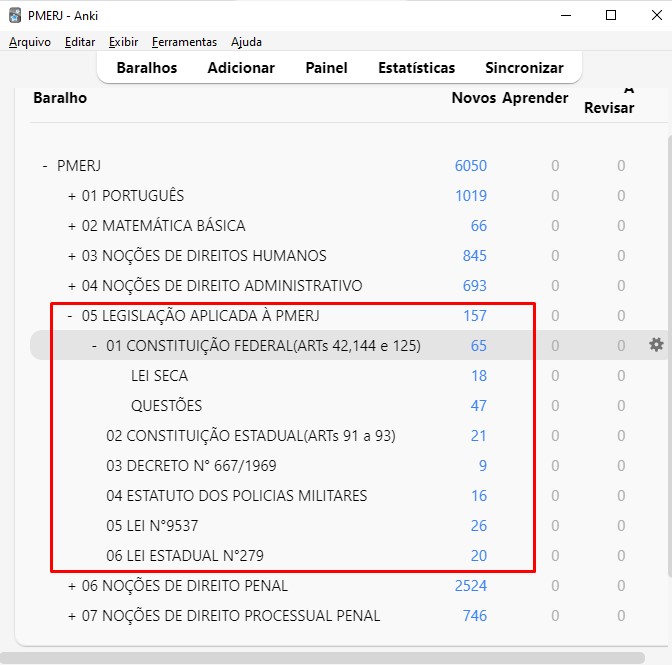This screenshot has width=672, height=665.
Task: Expand the 01 PORTUGUÊS deck
Action: (x=72, y=196)
